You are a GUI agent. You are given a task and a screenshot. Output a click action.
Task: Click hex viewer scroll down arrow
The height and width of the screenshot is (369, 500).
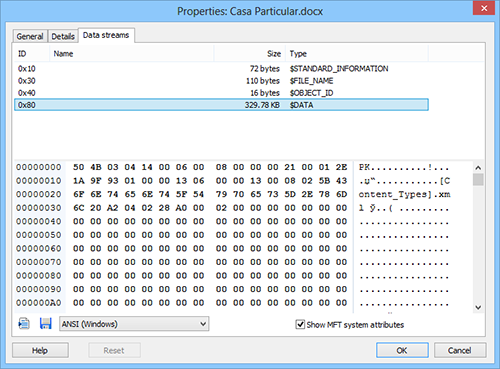click(x=478, y=307)
